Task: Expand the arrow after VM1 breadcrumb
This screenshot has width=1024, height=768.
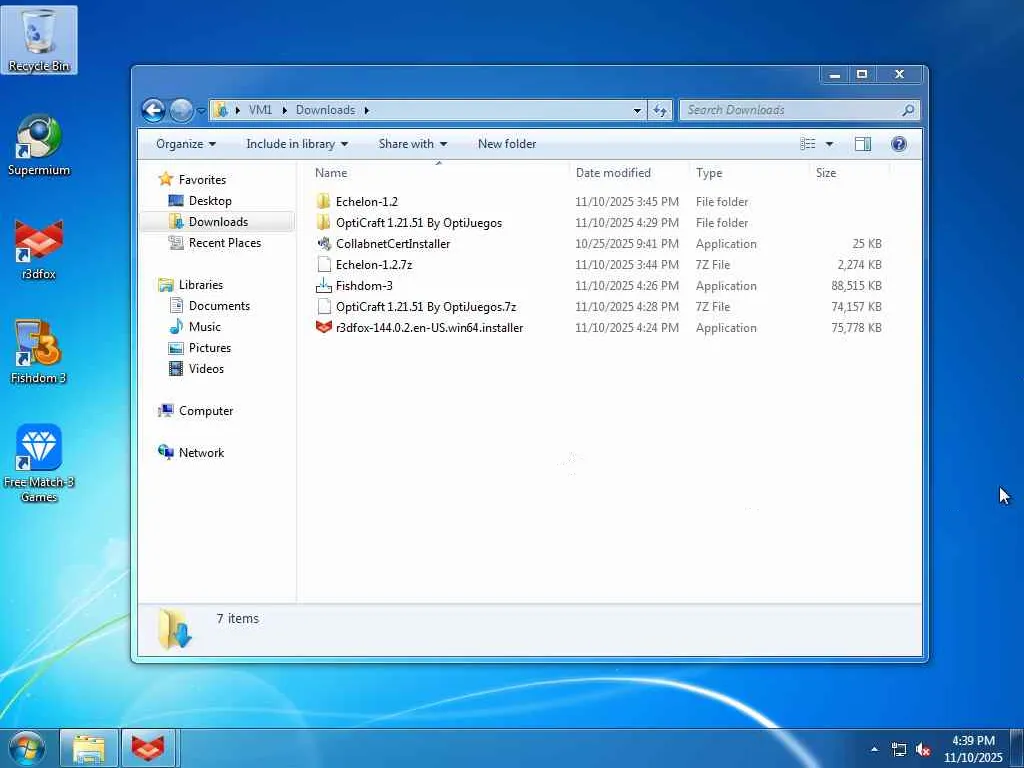Action: tap(285, 110)
